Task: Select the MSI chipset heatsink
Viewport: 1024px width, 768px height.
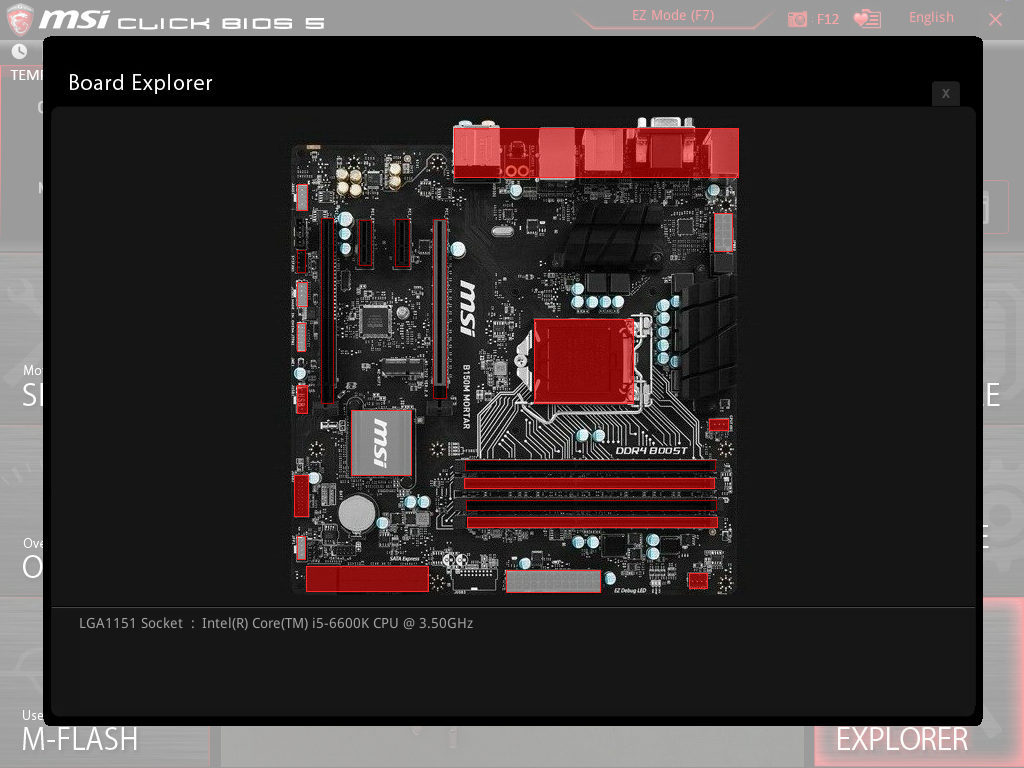Action: [381, 443]
